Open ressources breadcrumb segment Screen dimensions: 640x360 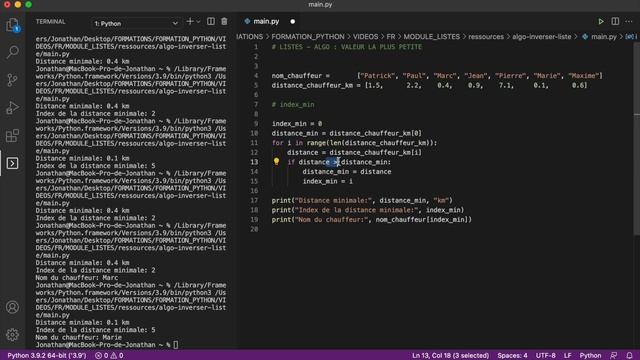pos(486,37)
